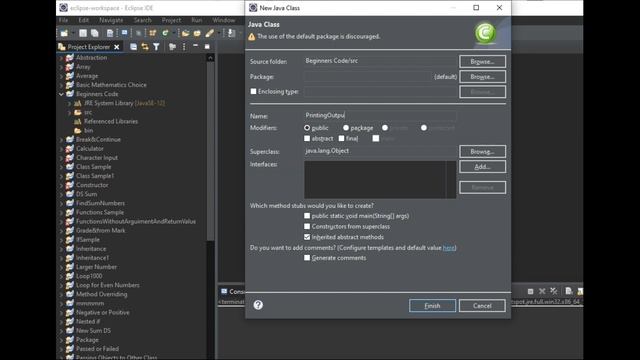The width and height of the screenshot is (640, 360).
Task: Enable the Enclosing type checkbox
Action: 253,91
